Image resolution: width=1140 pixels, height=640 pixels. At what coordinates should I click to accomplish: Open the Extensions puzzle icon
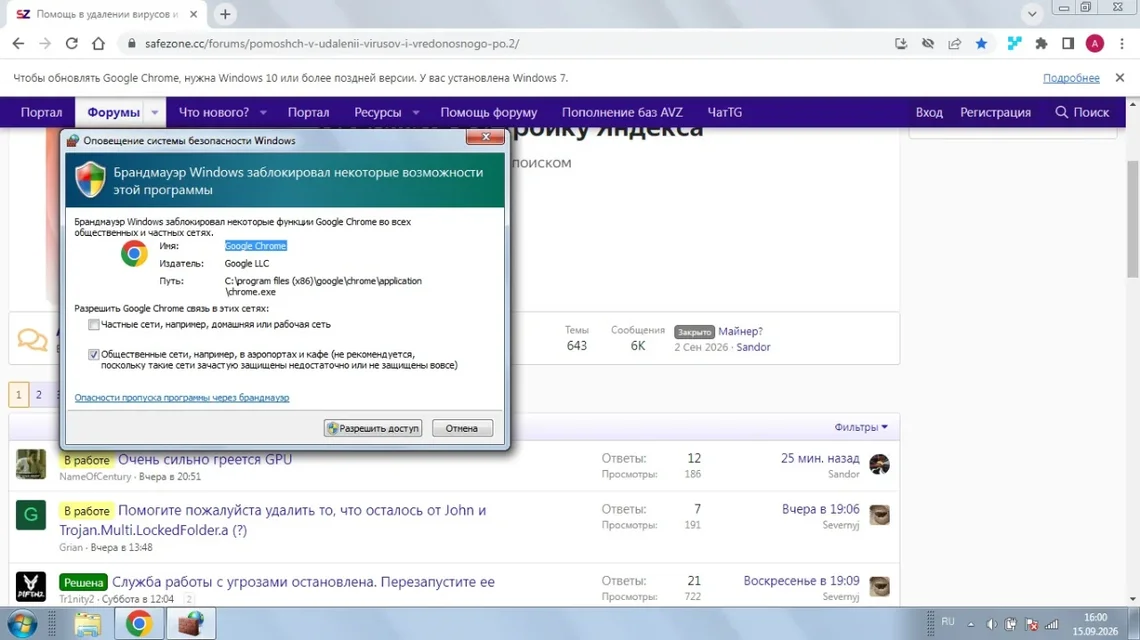(x=1041, y=44)
